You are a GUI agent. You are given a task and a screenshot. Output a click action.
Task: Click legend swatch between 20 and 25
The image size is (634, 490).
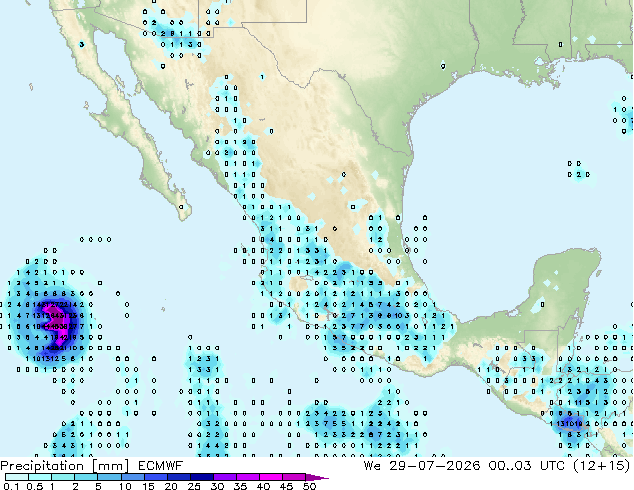click(178, 477)
